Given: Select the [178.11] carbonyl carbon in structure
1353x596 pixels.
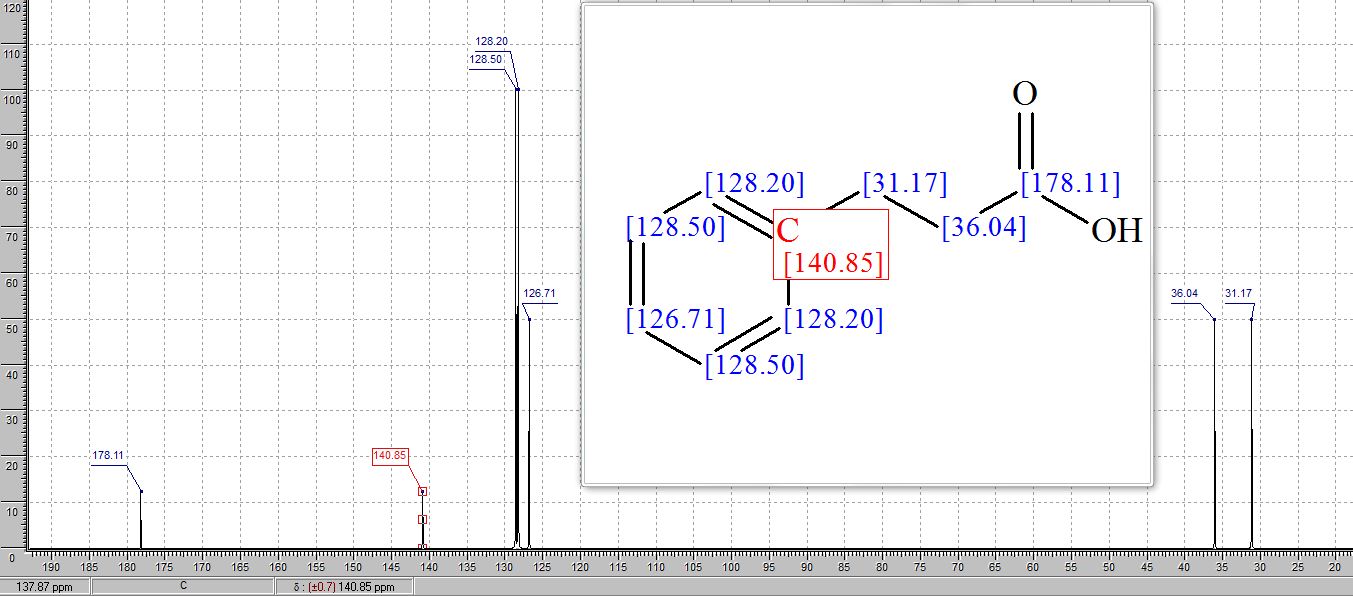Looking at the screenshot, I should point(1070,184).
